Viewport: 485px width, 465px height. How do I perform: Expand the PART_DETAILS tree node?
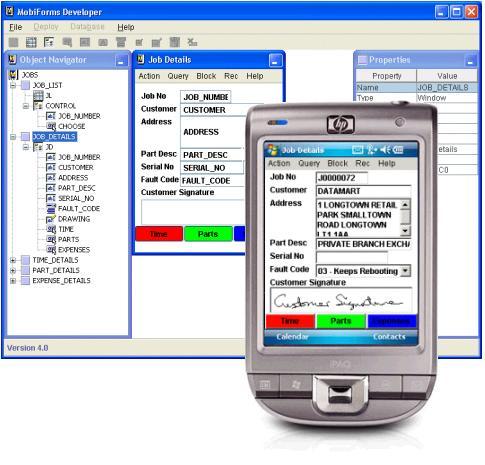coord(13,270)
